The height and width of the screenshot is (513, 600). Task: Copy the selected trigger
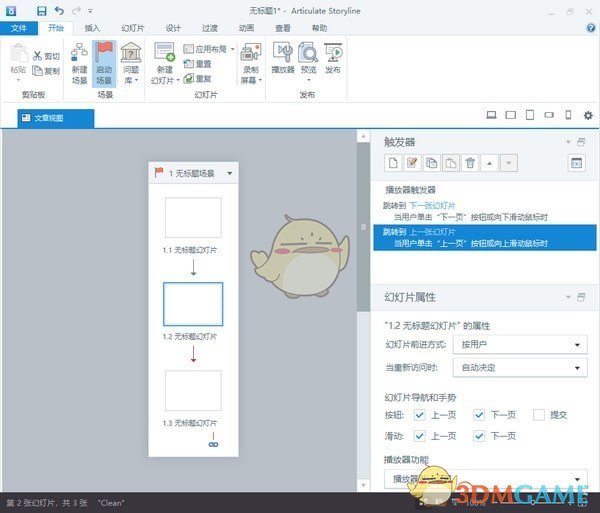pyautogui.click(x=432, y=163)
